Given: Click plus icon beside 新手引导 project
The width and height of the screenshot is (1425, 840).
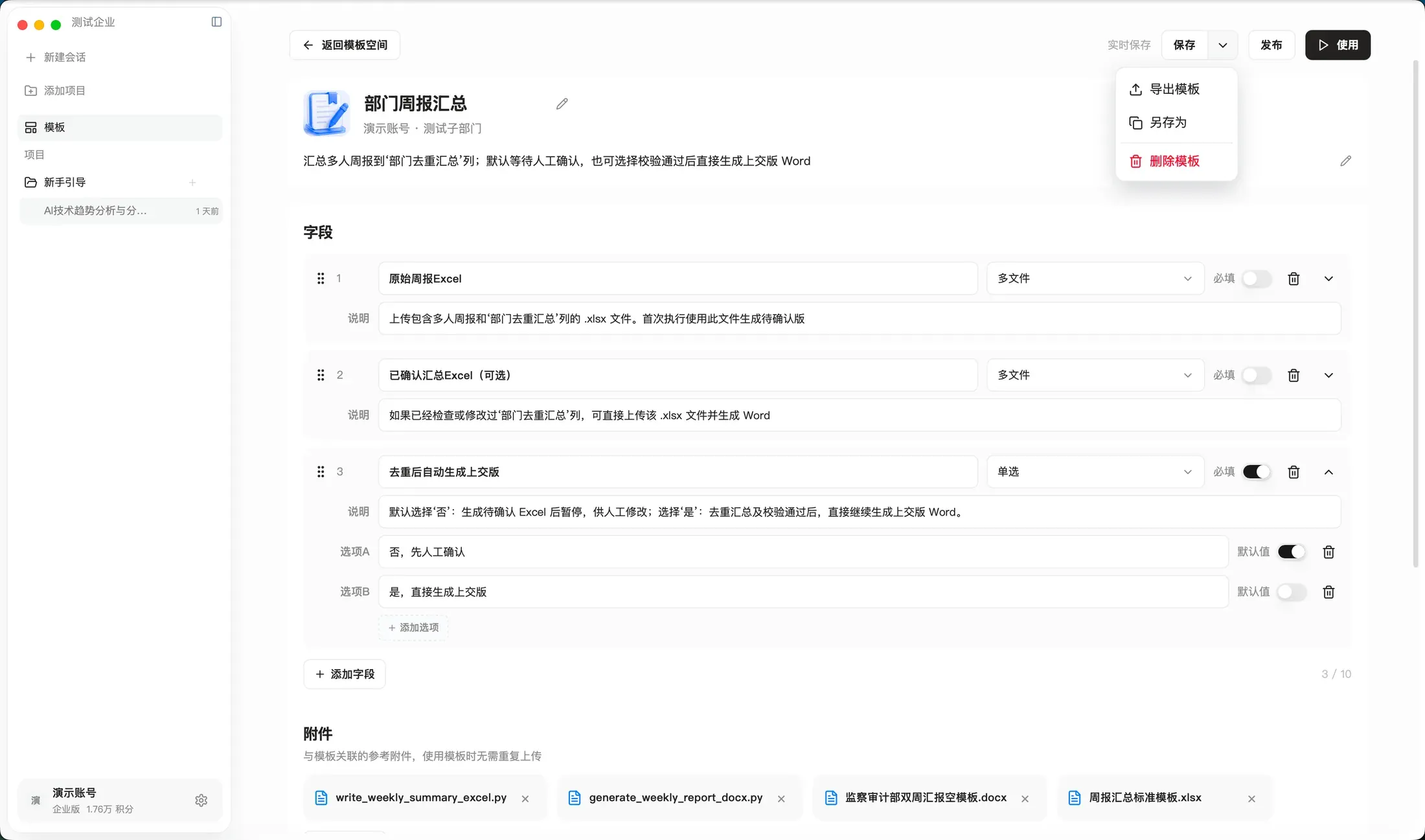Looking at the screenshot, I should pyautogui.click(x=192, y=183).
